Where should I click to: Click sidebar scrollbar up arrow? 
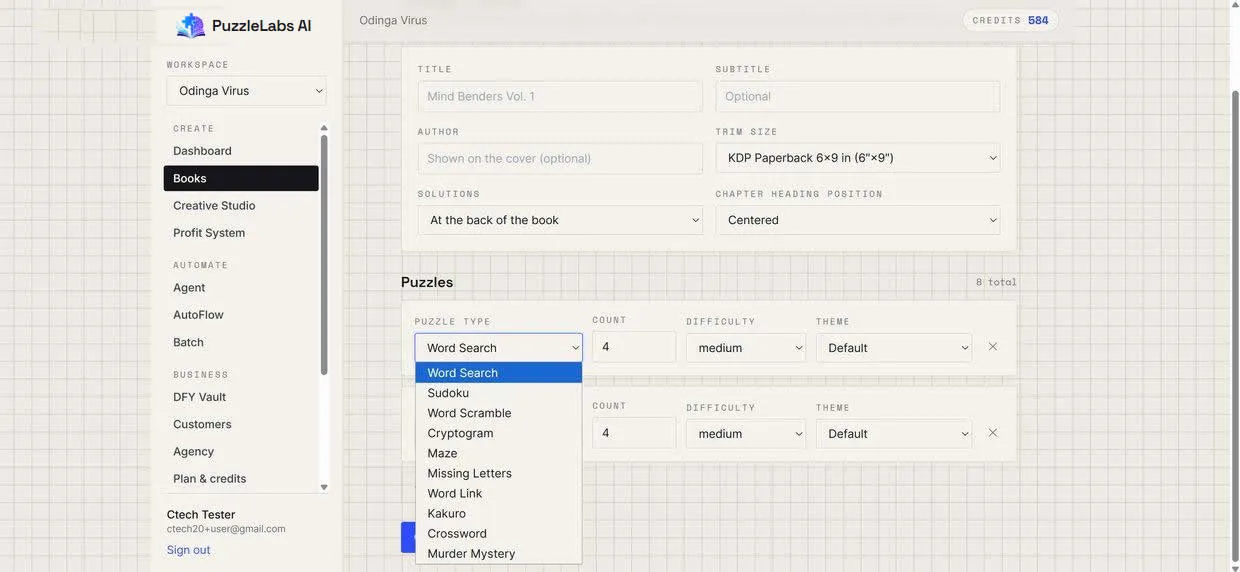click(x=324, y=128)
